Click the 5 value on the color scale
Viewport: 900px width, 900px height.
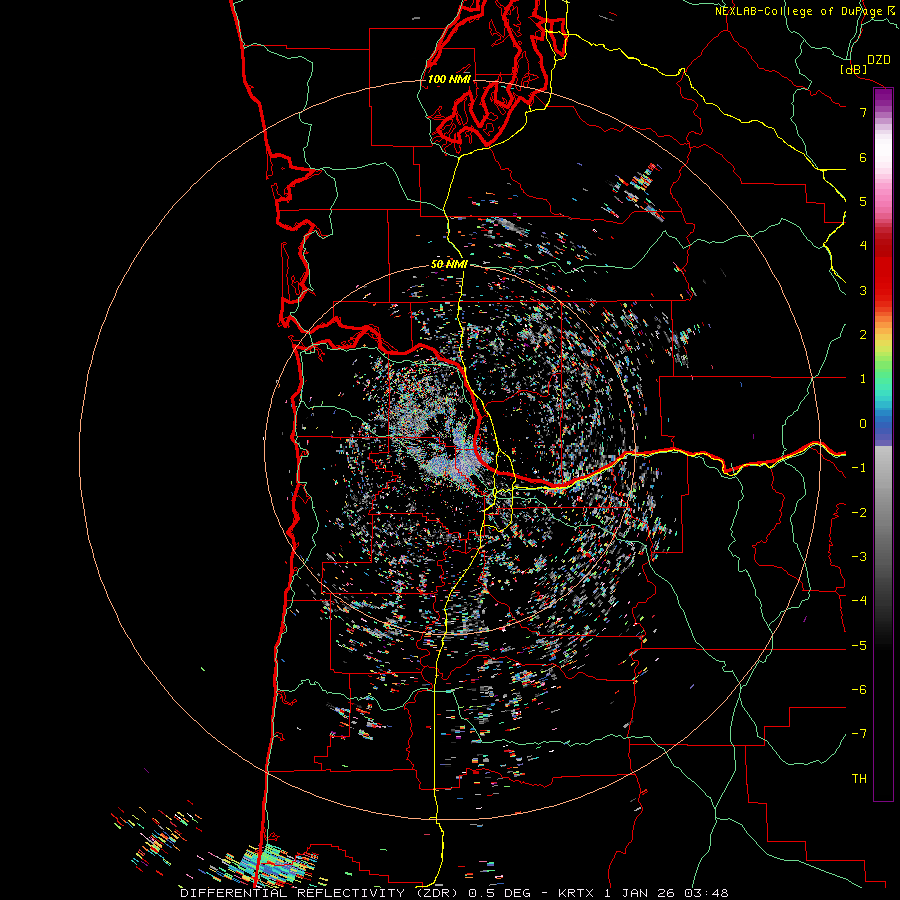click(x=863, y=201)
